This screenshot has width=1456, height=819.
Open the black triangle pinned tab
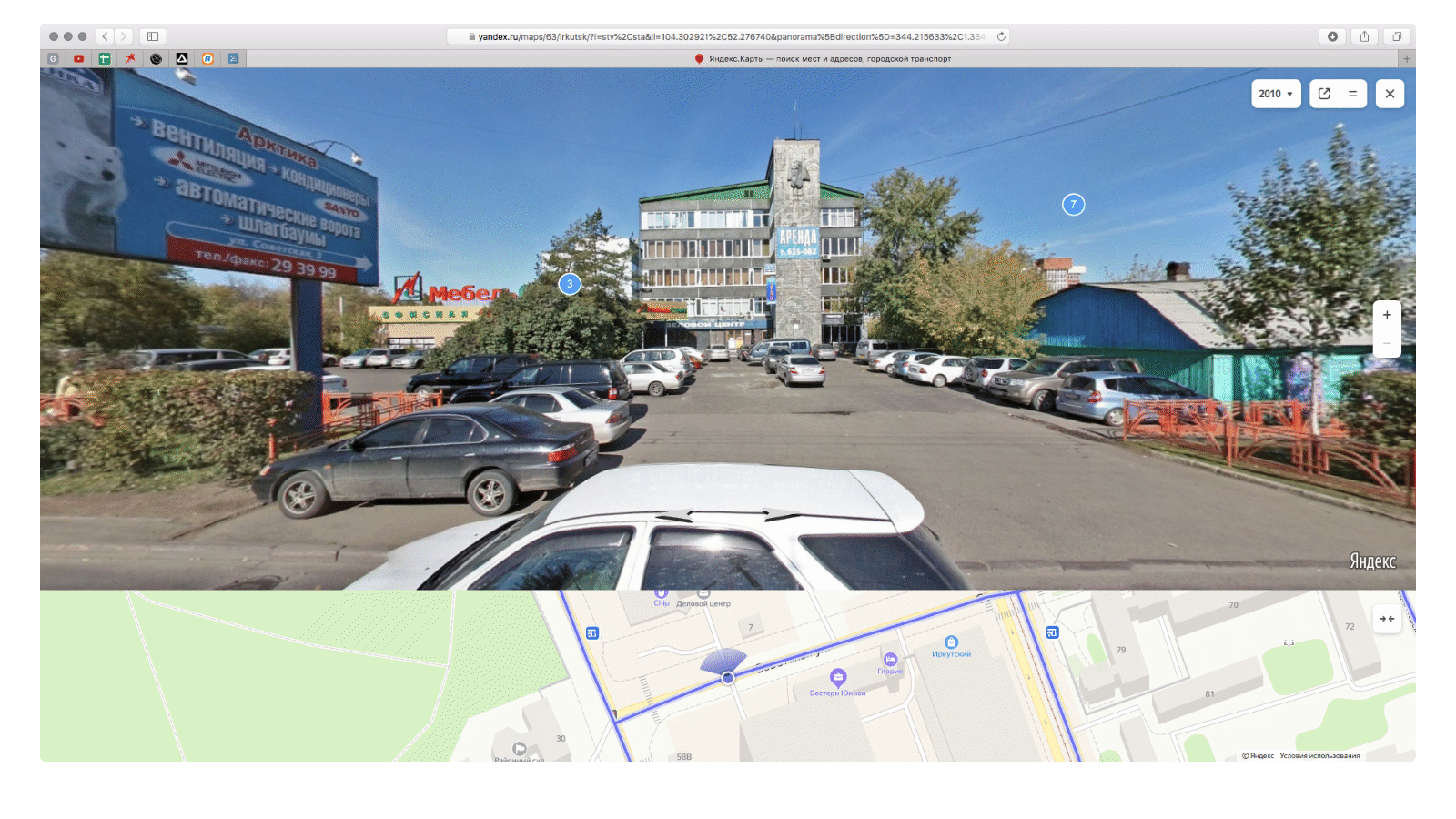pos(182,58)
